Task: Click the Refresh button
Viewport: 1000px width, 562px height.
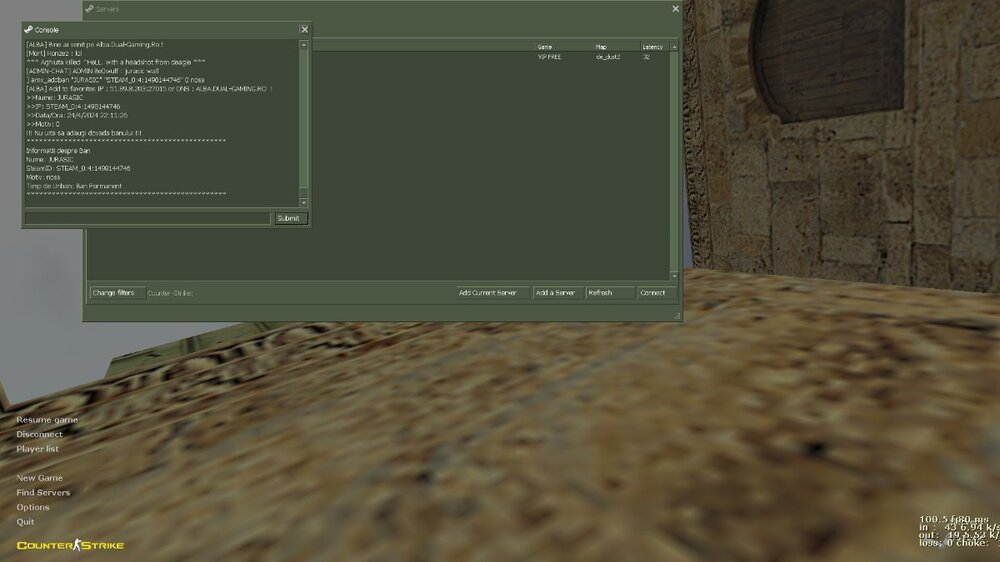Action: (609, 293)
